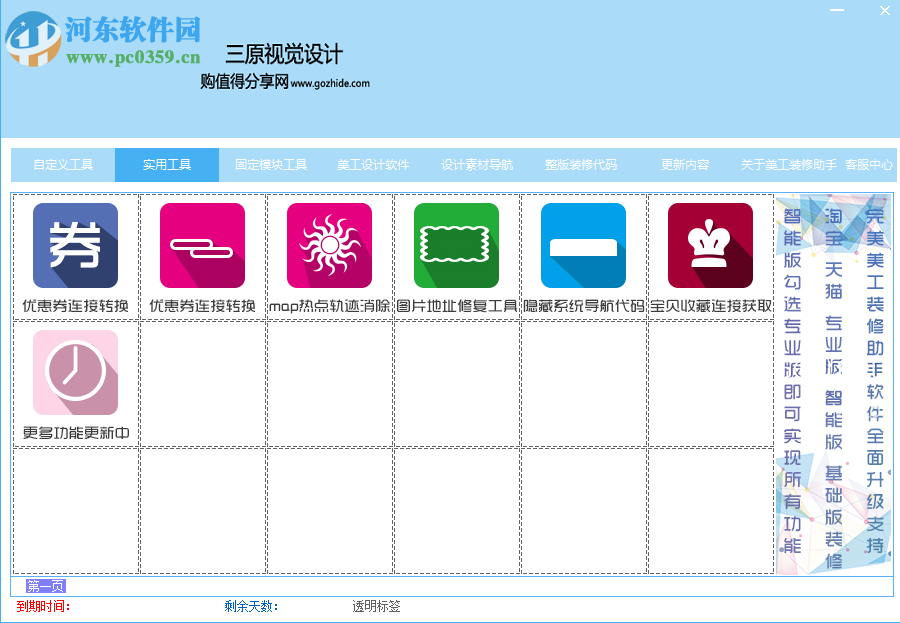Click the 三原视觉设计 title text
900x623 pixels.
point(284,55)
